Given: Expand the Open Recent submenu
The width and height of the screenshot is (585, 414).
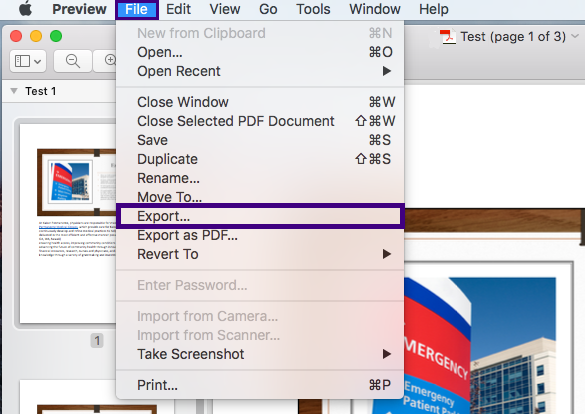Looking at the screenshot, I should click(x=260, y=71).
